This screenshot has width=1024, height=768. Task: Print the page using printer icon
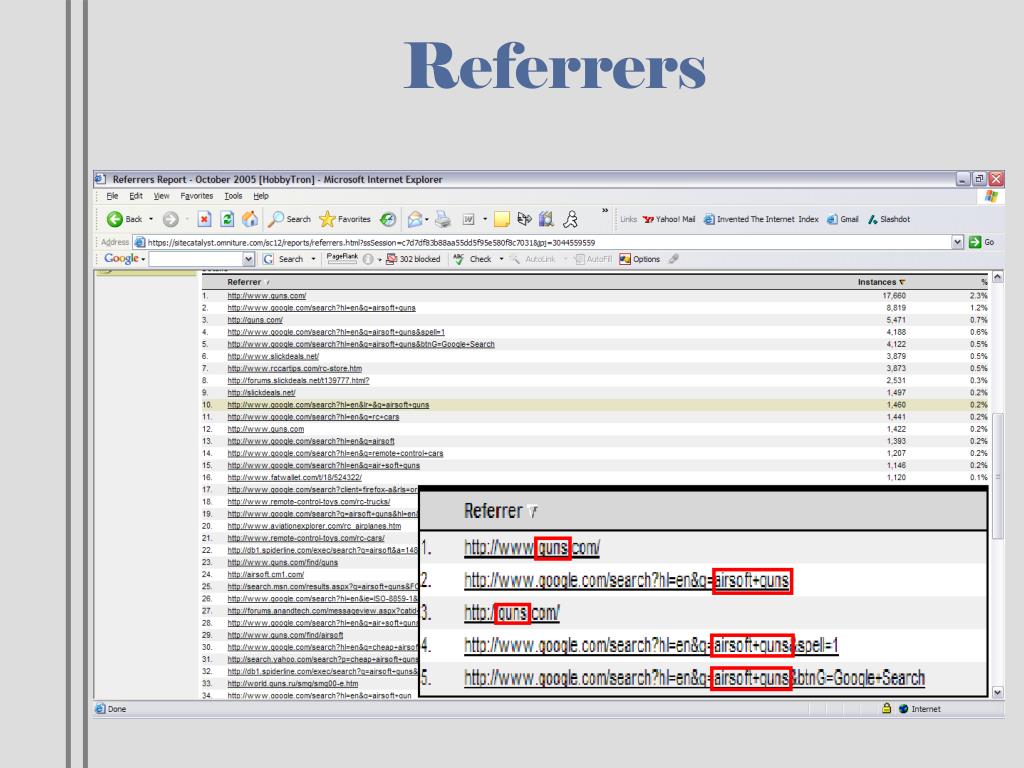(443, 219)
